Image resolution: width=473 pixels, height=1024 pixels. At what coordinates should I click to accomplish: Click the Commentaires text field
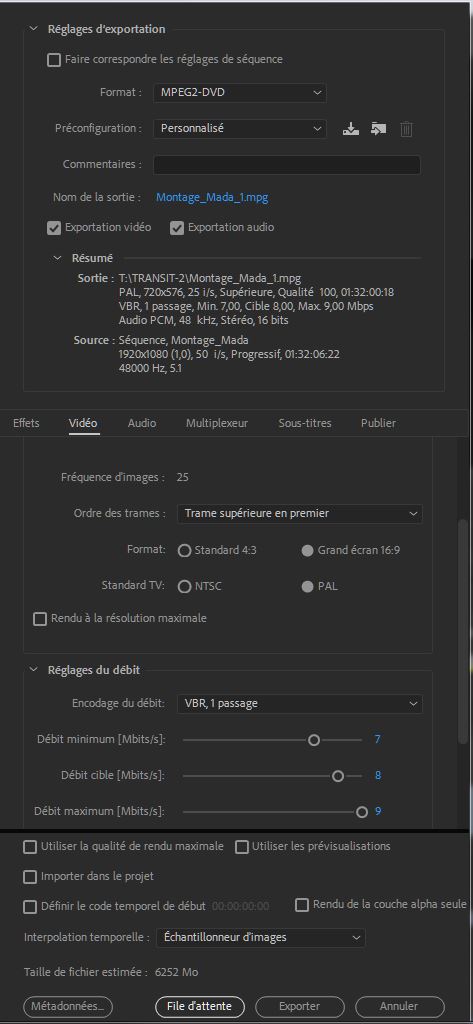[x=287, y=165]
